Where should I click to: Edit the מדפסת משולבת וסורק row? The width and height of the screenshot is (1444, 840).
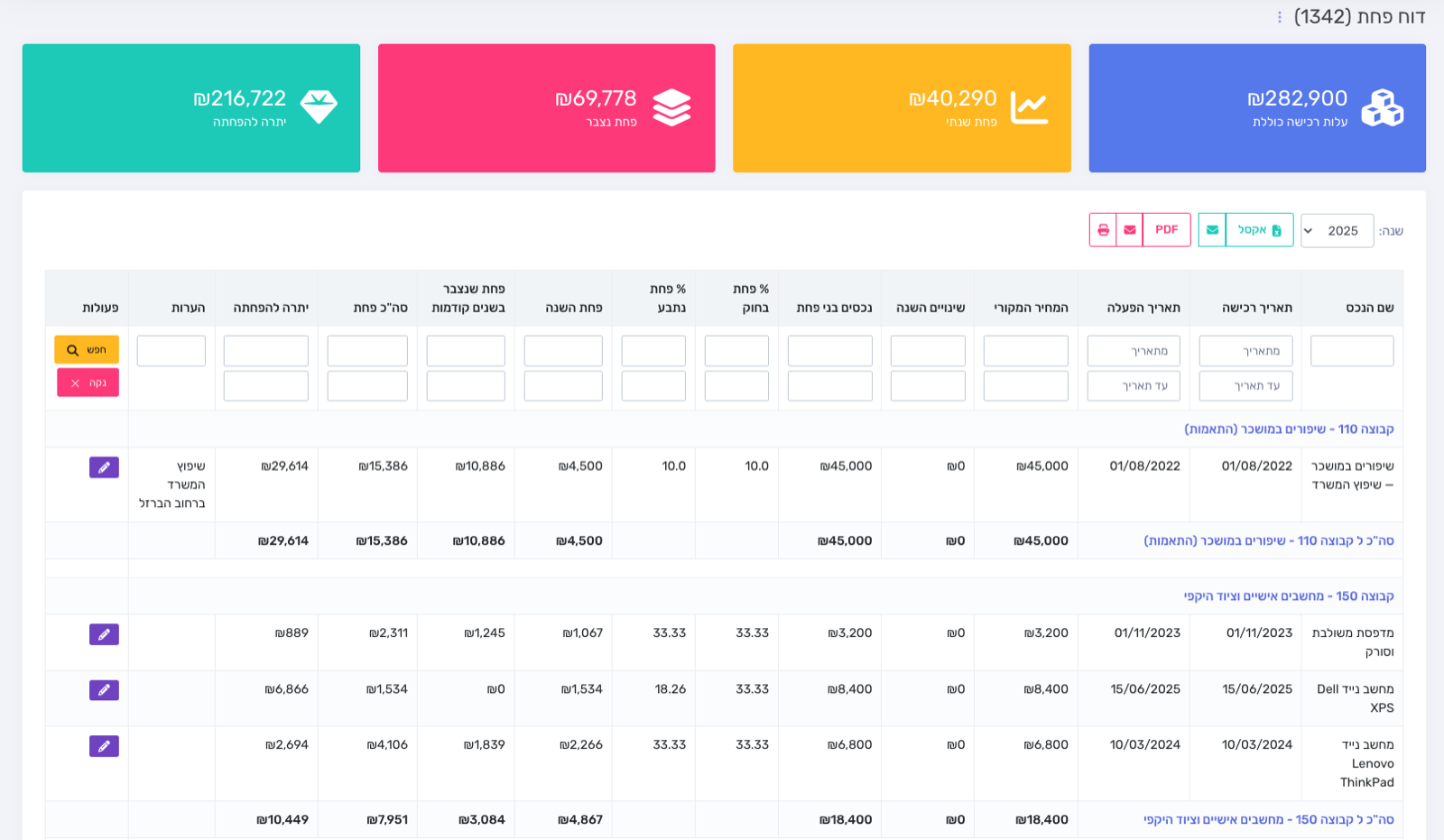[x=104, y=634]
